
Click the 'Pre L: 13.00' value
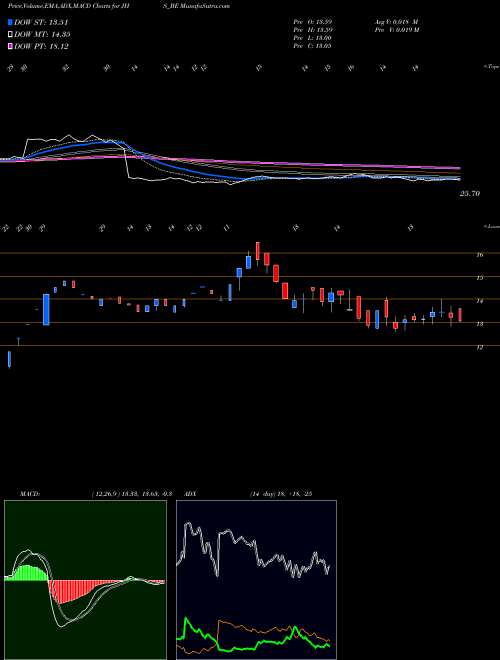pyautogui.click(x=312, y=38)
